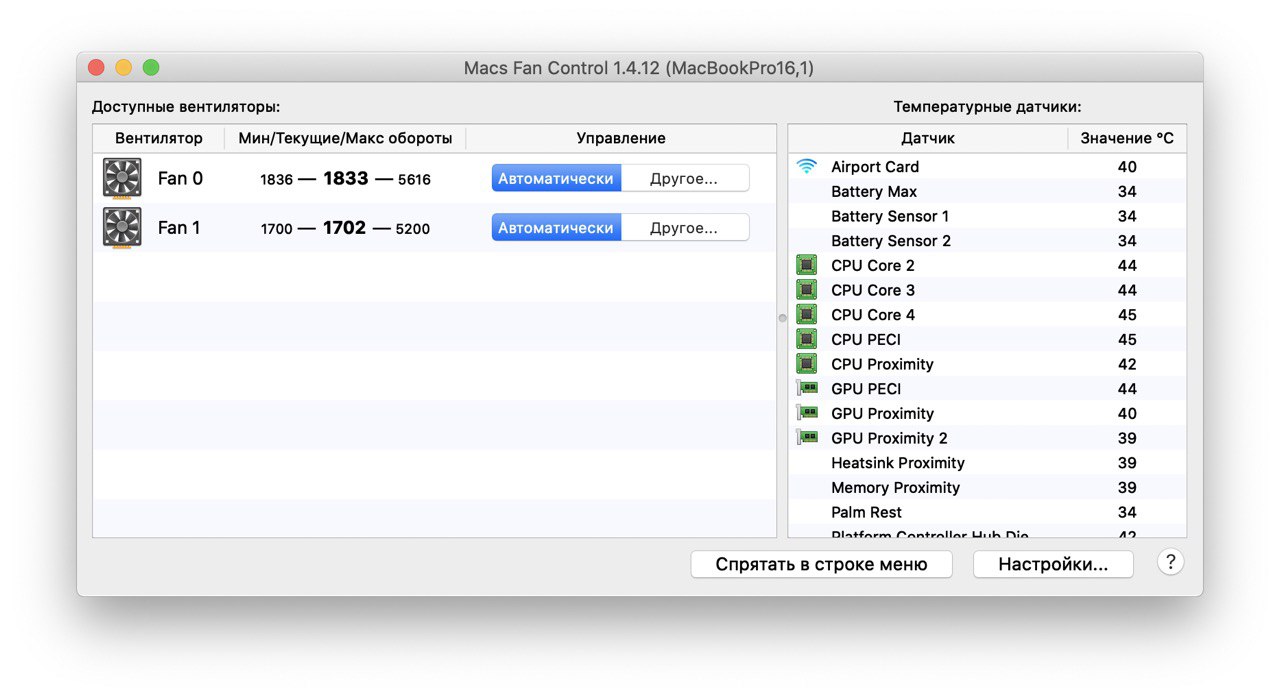The height and width of the screenshot is (698, 1280).
Task: Click the Температурные датчики heading
Action: (x=987, y=106)
